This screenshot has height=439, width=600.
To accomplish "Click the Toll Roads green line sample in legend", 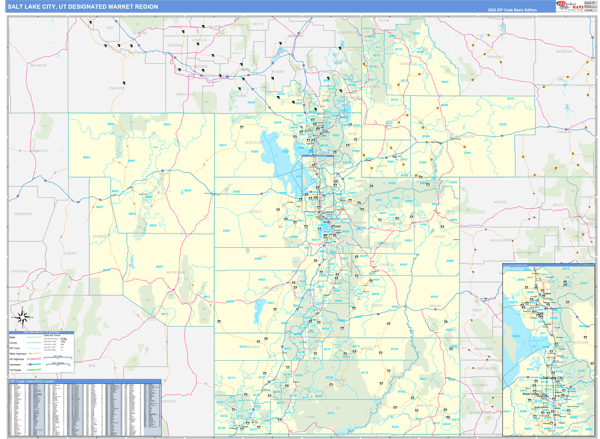I will point(34,370).
